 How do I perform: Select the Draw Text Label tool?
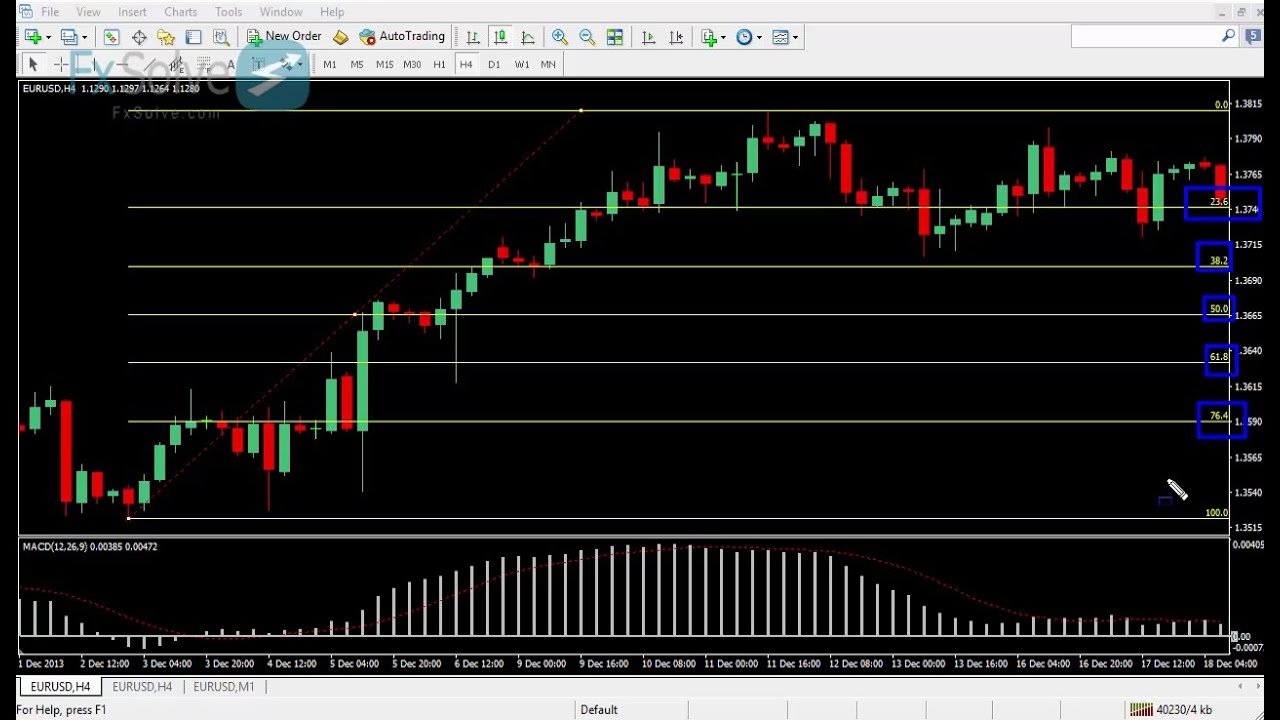(x=258, y=64)
